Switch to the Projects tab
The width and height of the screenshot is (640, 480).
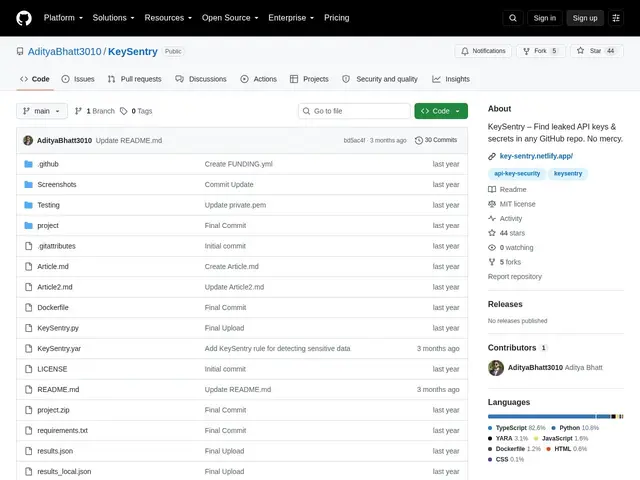[309, 79]
